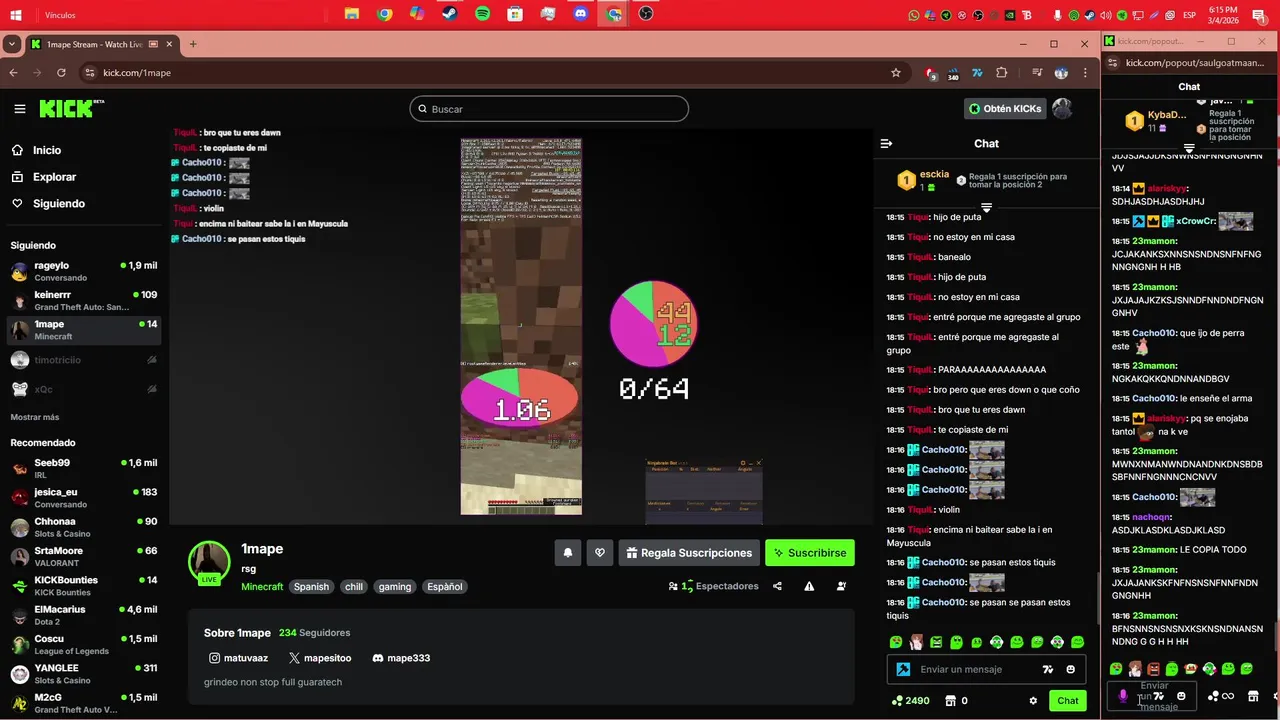Open the popout chat page info icon
The height and width of the screenshot is (720, 1280).
[1112, 63]
